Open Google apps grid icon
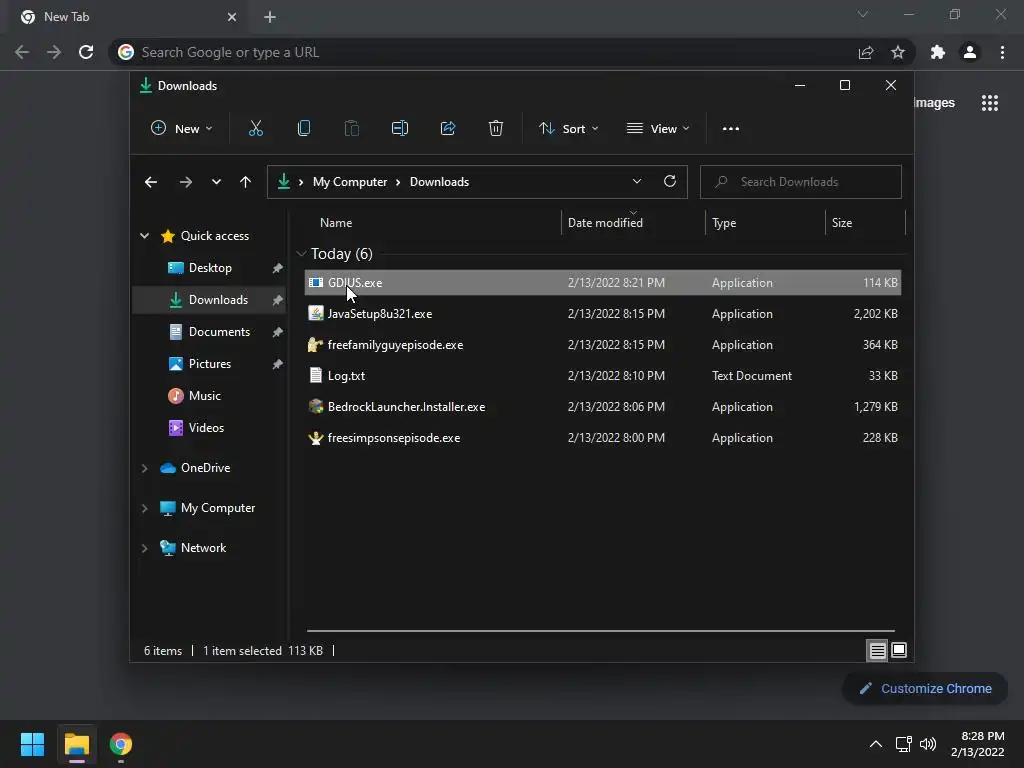The height and width of the screenshot is (768, 1024). [990, 103]
